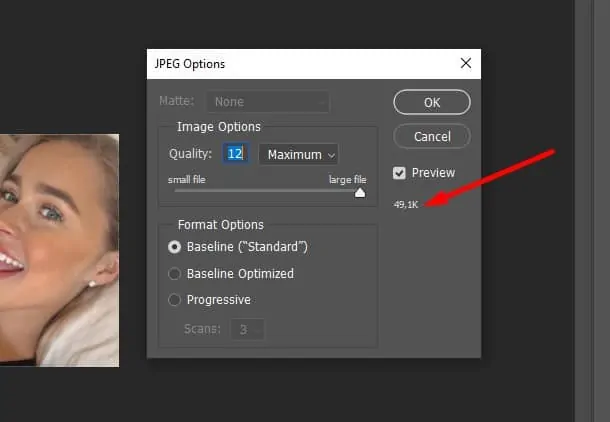Click the Image Options group label

tap(218, 127)
